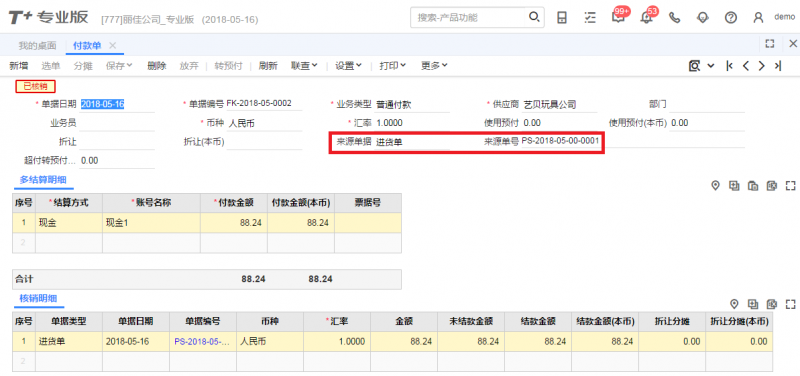Jump to last record icon
The width and height of the screenshot is (800, 376).
pos(778,66)
